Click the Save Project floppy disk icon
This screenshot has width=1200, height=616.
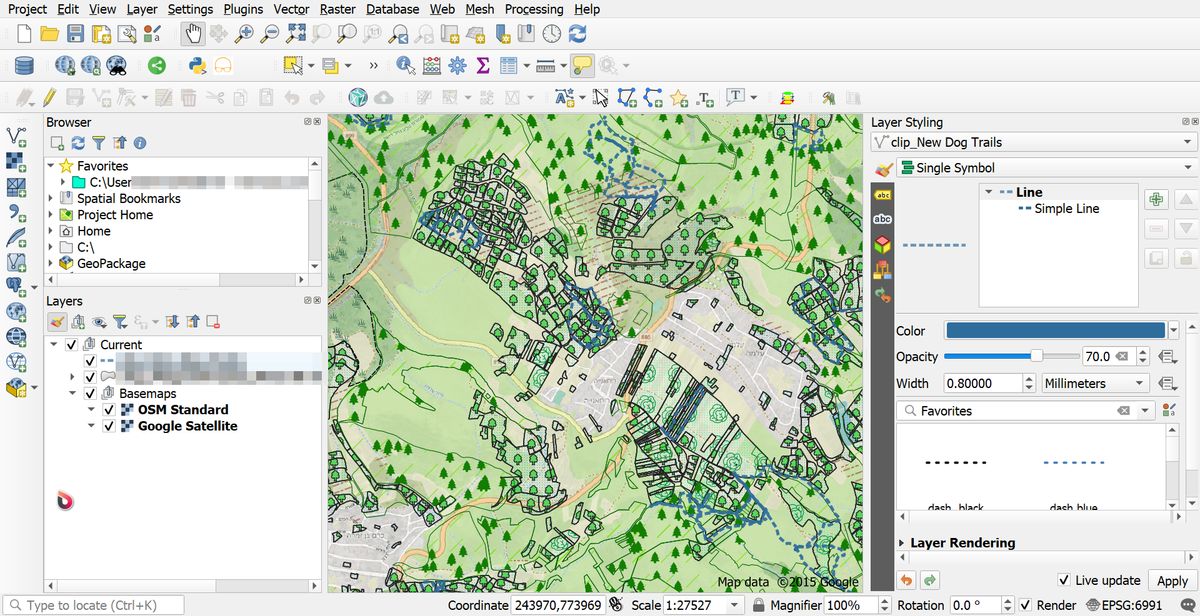[75, 34]
